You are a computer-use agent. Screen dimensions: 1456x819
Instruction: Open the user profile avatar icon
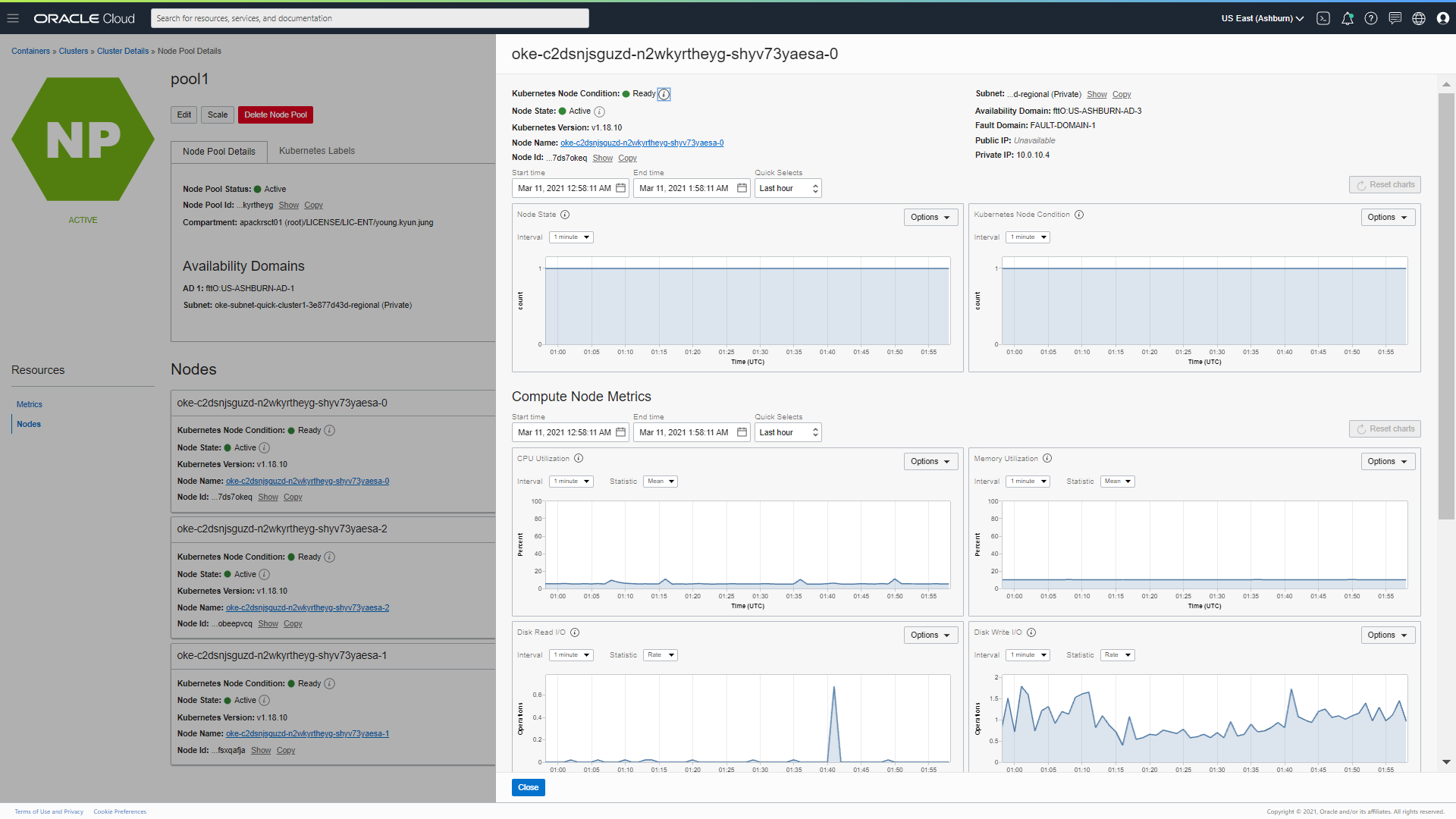[x=1443, y=18]
